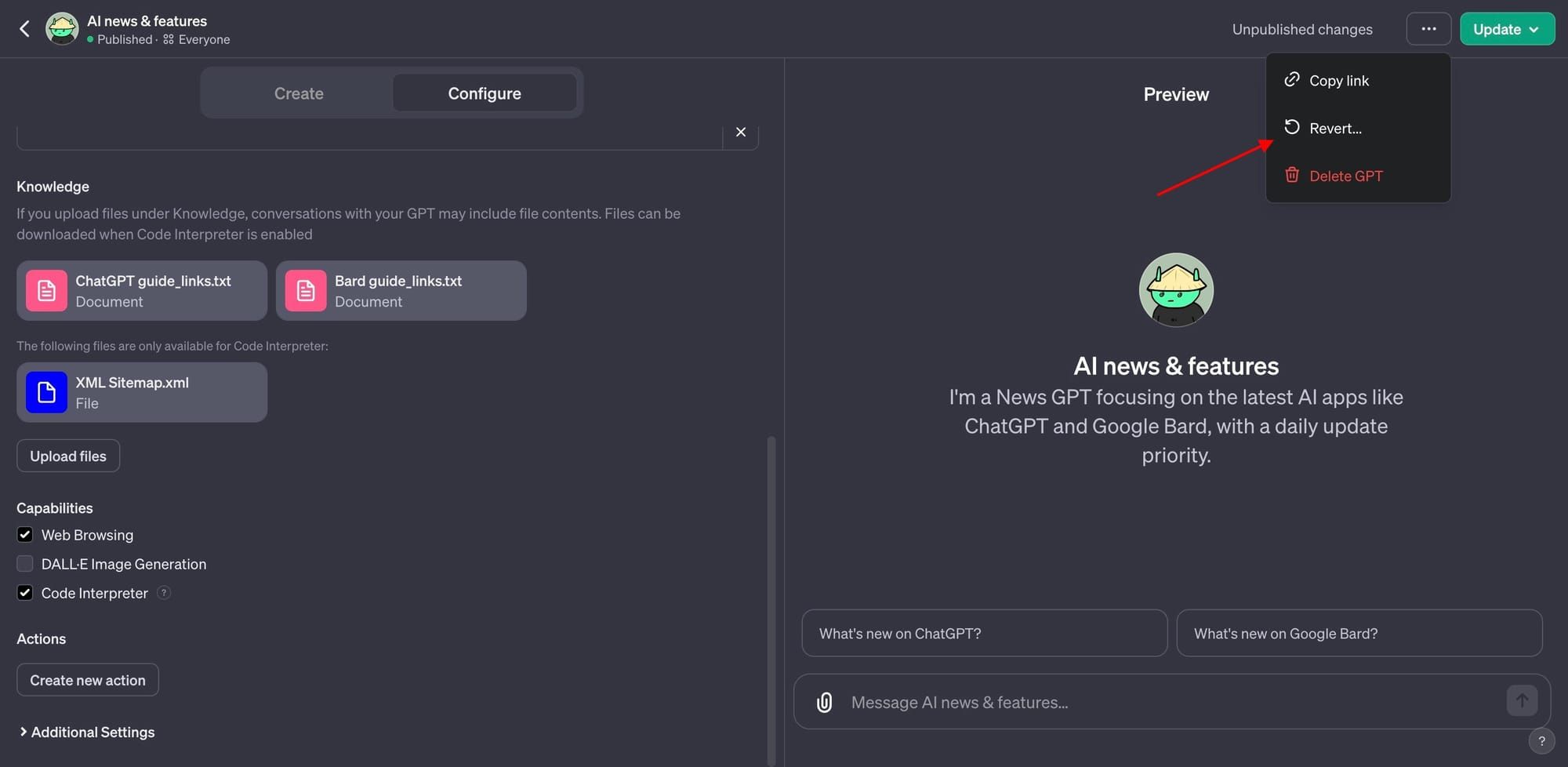The image size is (1568, 767).
Task: Uncheck the Code Interpreter capability
Action: point(24,592)
